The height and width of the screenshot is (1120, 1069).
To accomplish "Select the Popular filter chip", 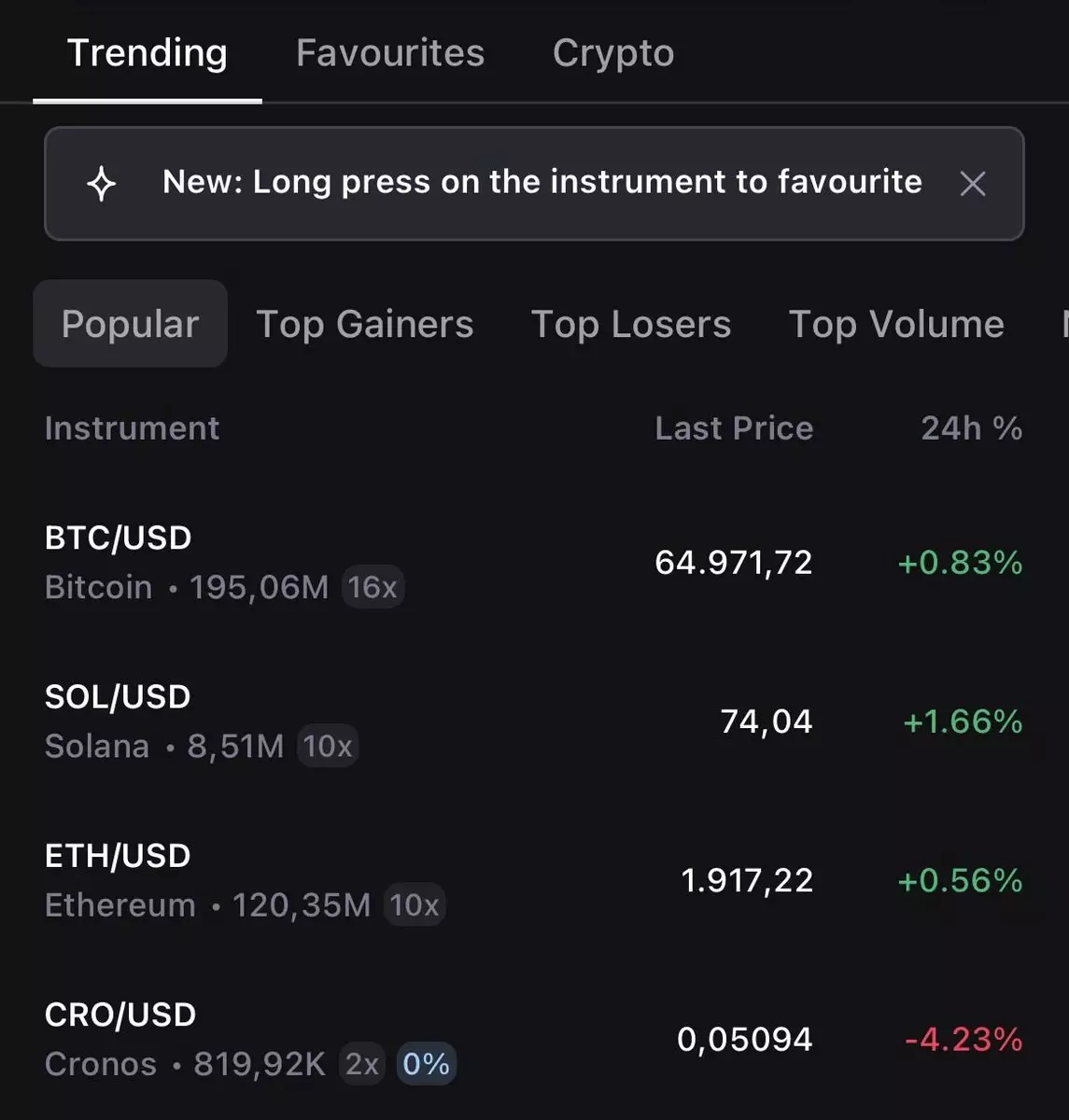I will pos(130,324).
